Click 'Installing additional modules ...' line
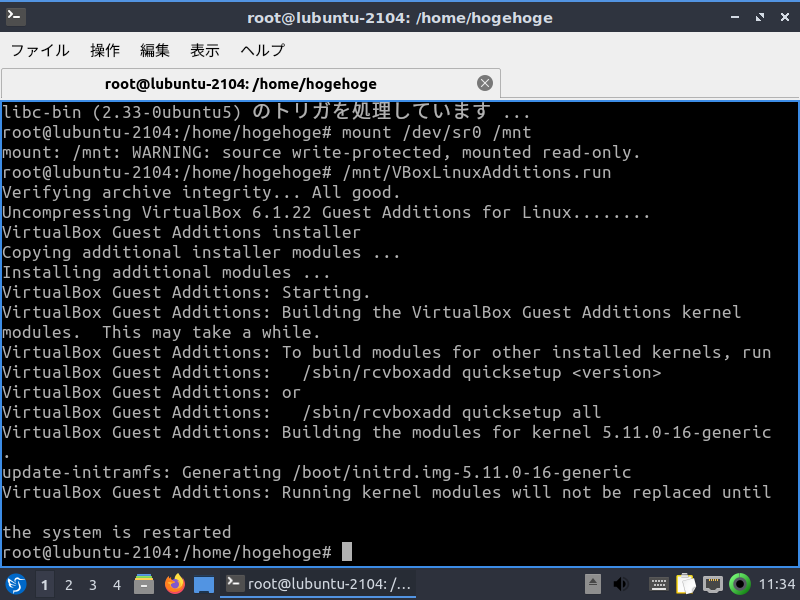The width and height of the screenshot is (800, 600). (166, 272)
